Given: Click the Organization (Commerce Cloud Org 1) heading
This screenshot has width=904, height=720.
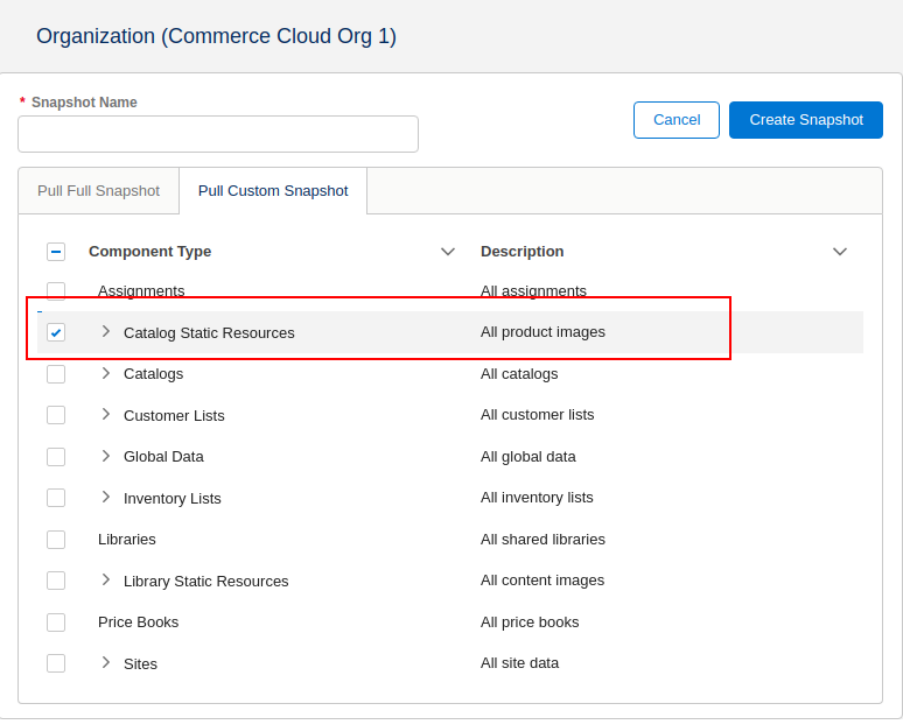Looking at the screenshot, I should click(x=216, y=36).
